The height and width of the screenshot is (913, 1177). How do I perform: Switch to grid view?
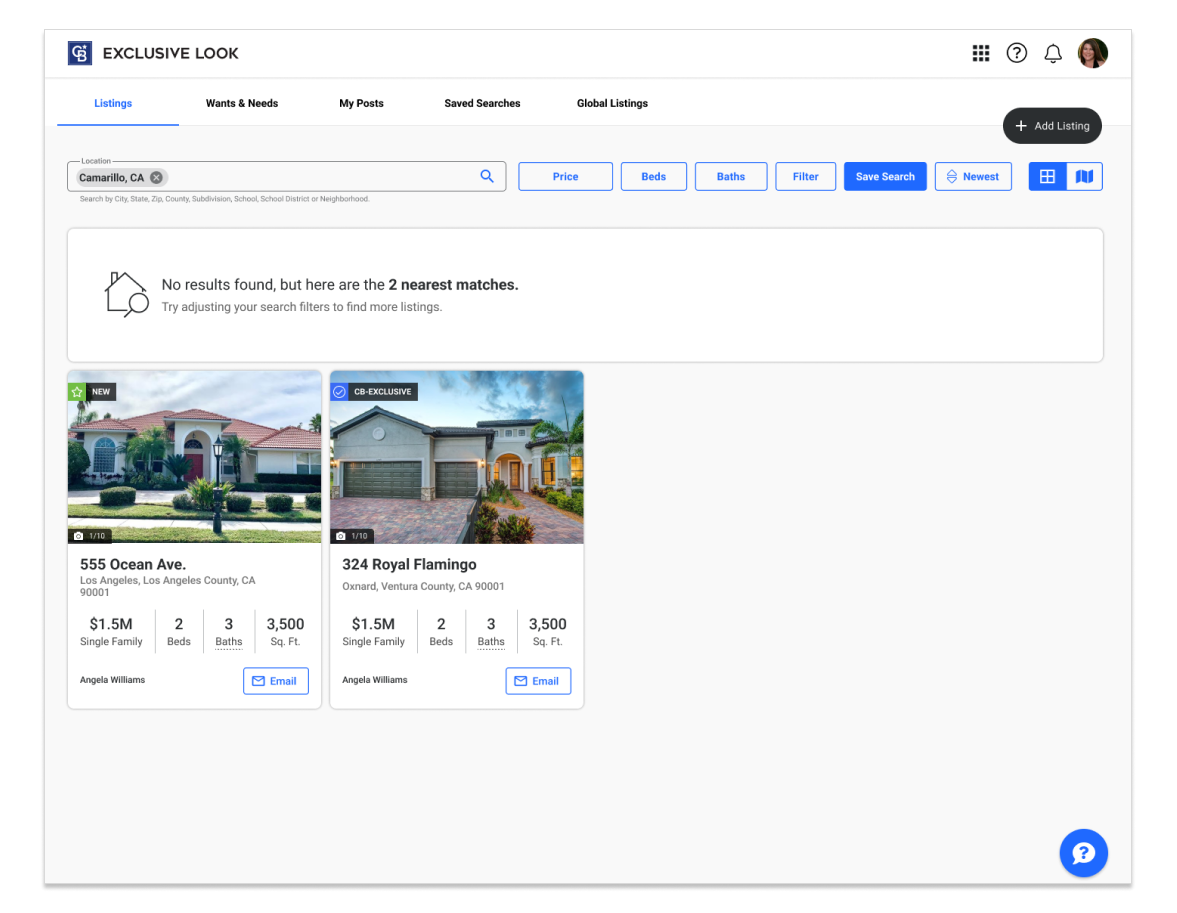[1047, 176]
